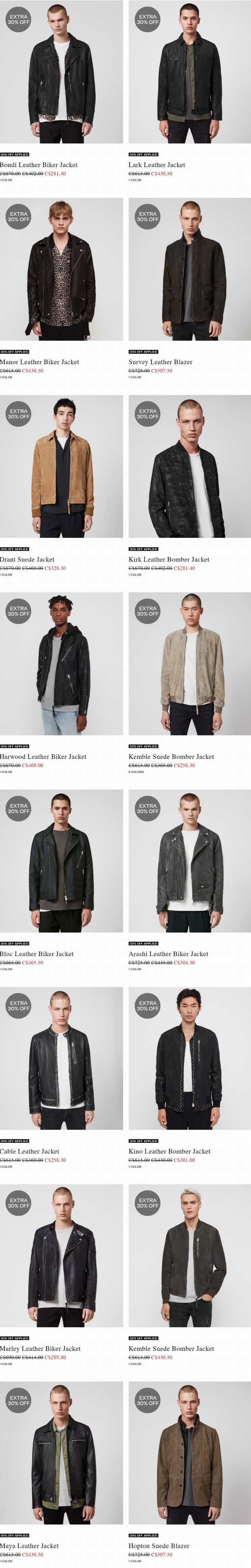Click the Extra 30% Off badge on Arashi jacket
Screen dimensions: 251x1568
coord(147,809)
